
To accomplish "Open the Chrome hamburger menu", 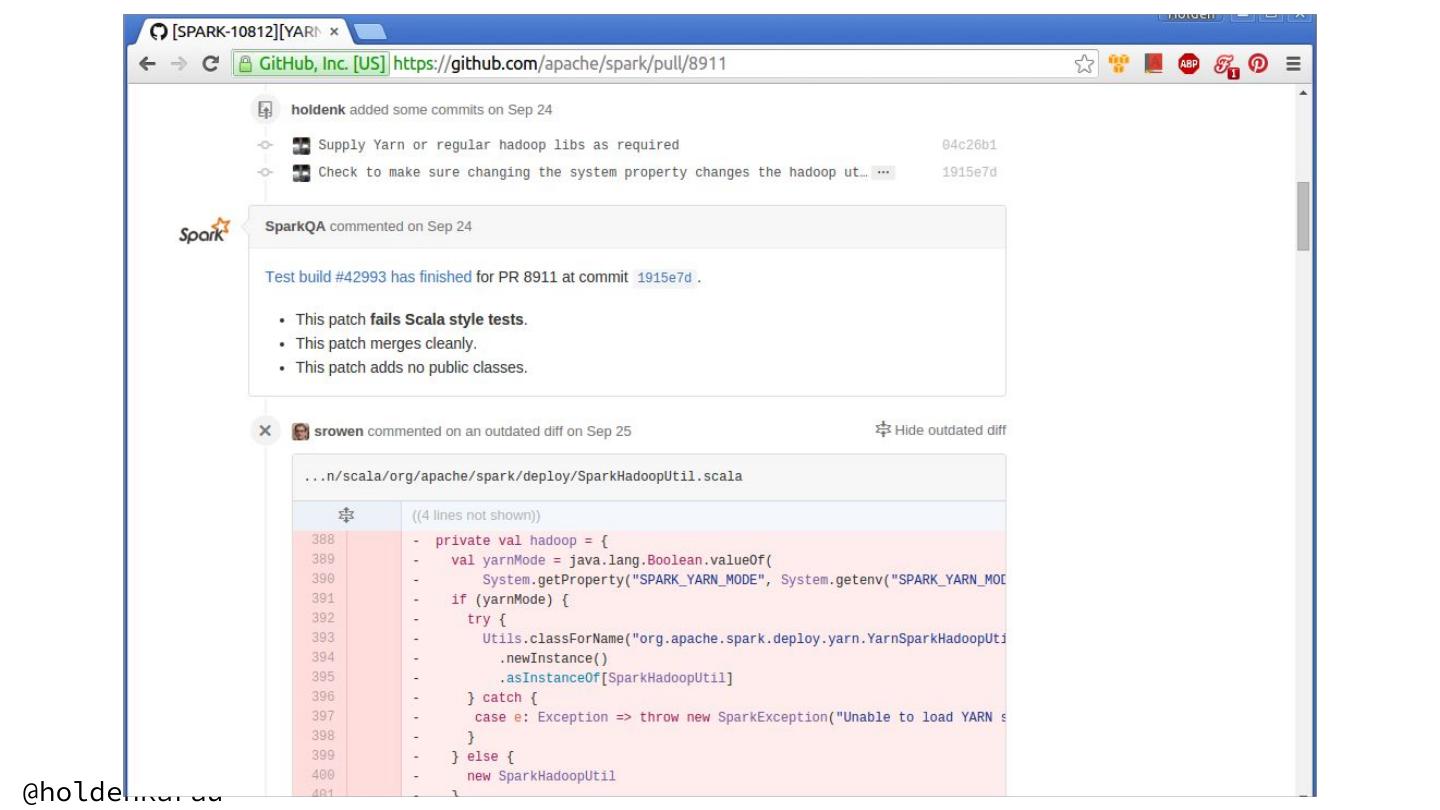I will (1293, 64).
